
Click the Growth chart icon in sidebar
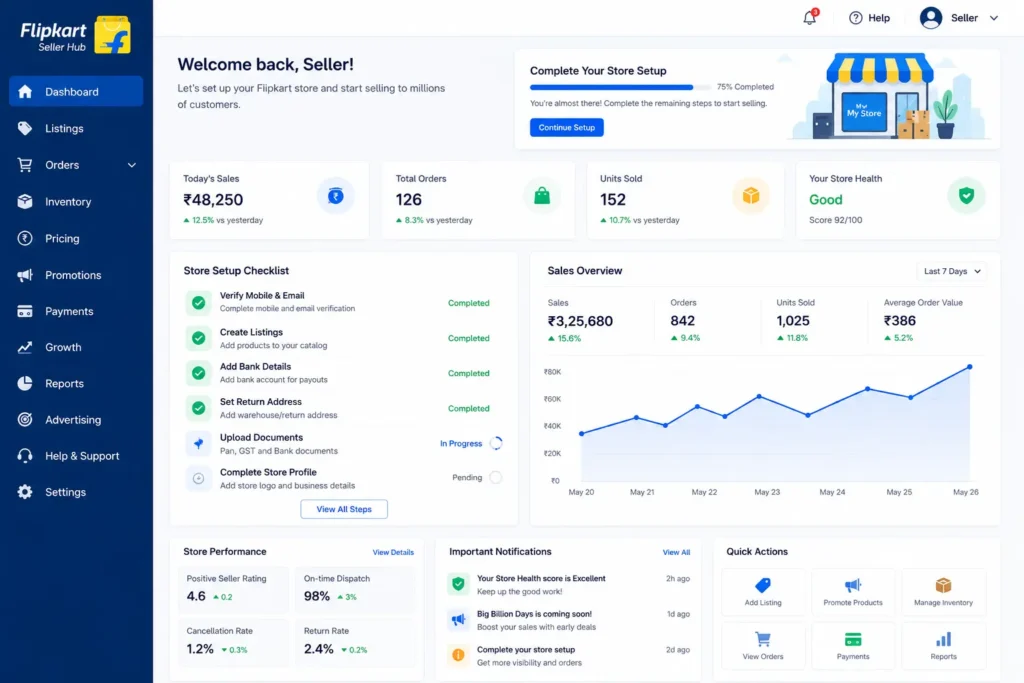click(25, 347)
